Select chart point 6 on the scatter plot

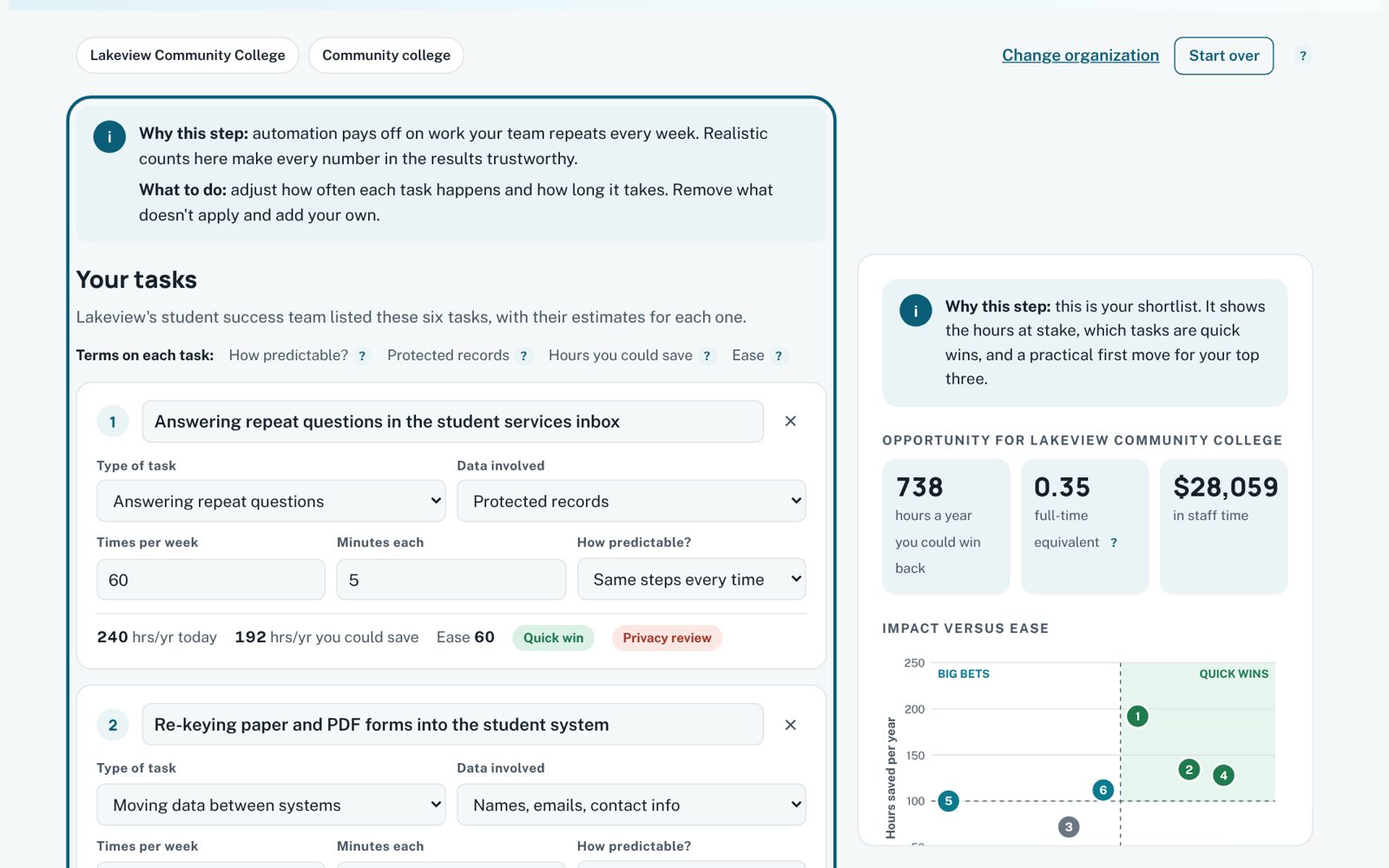pyautogui.click(x=1103, y=790)
